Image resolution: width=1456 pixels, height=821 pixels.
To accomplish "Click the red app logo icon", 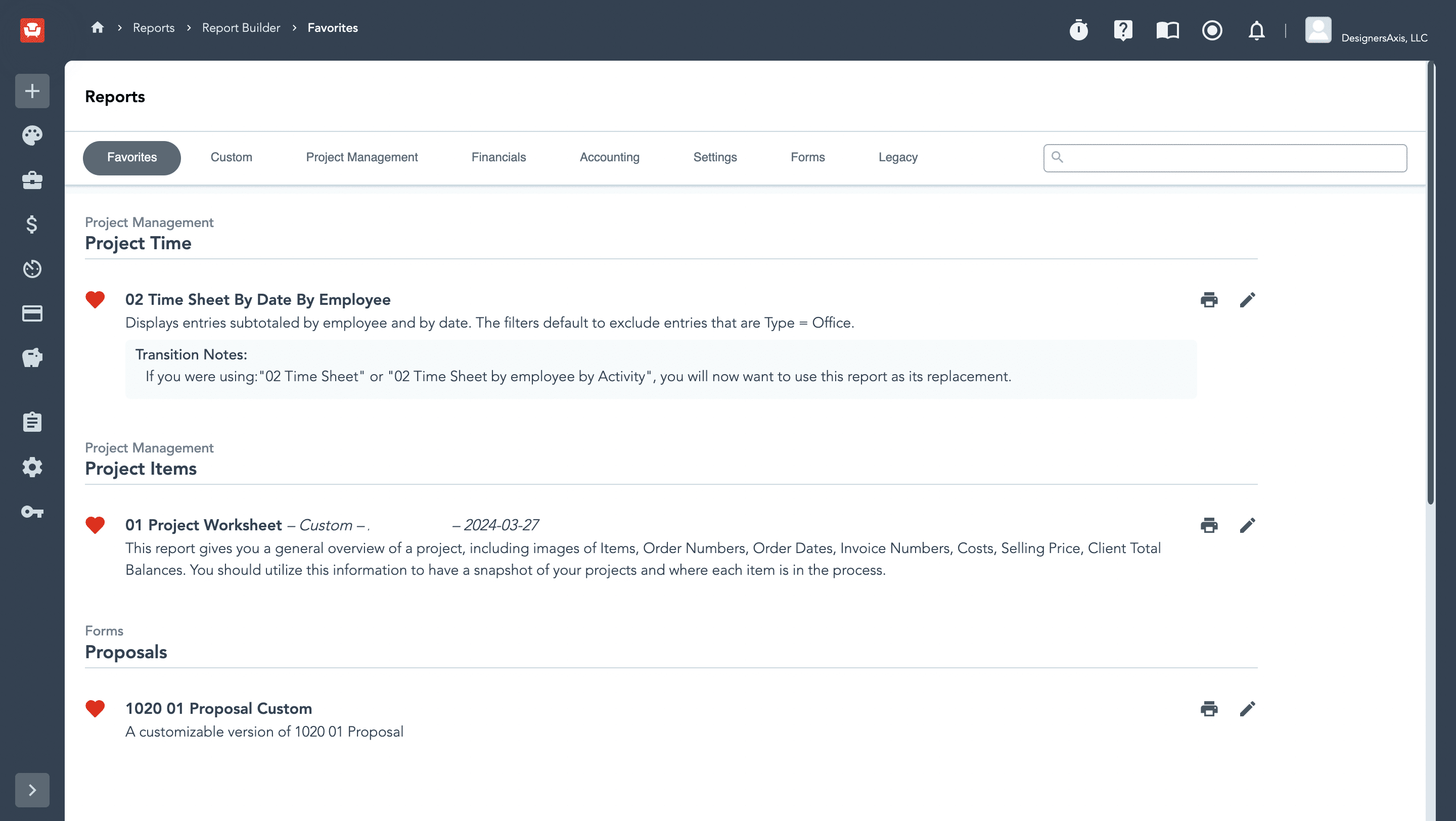I will (x=32, y=29).
